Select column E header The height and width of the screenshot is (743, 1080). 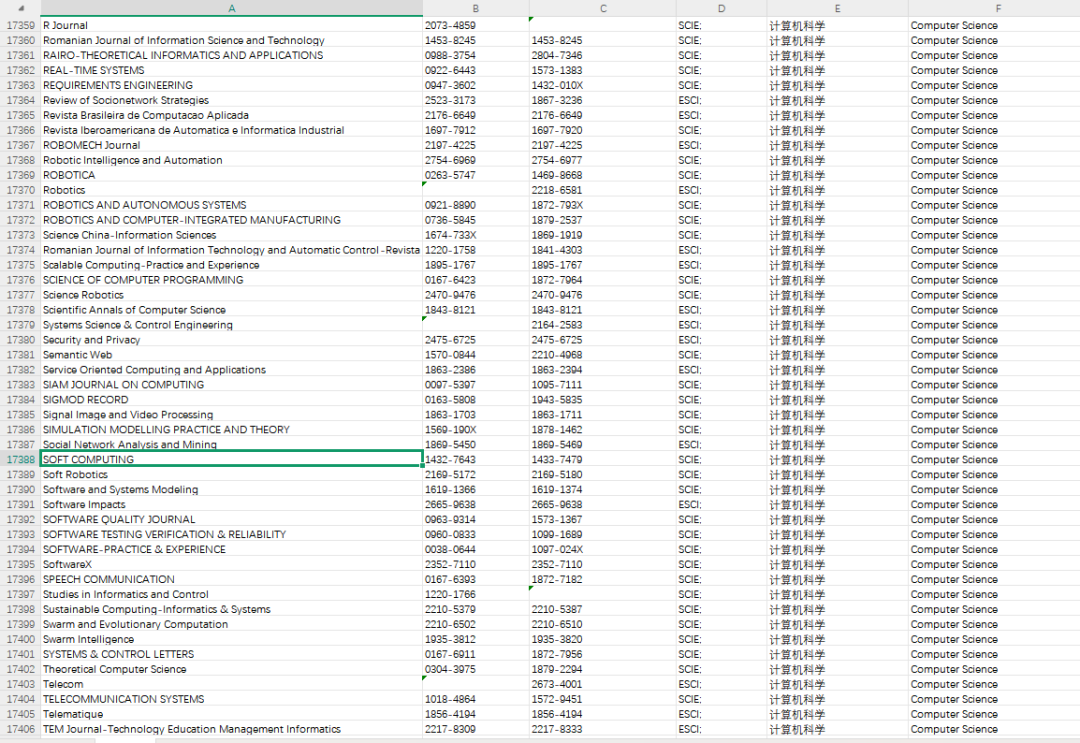(837, 8)
